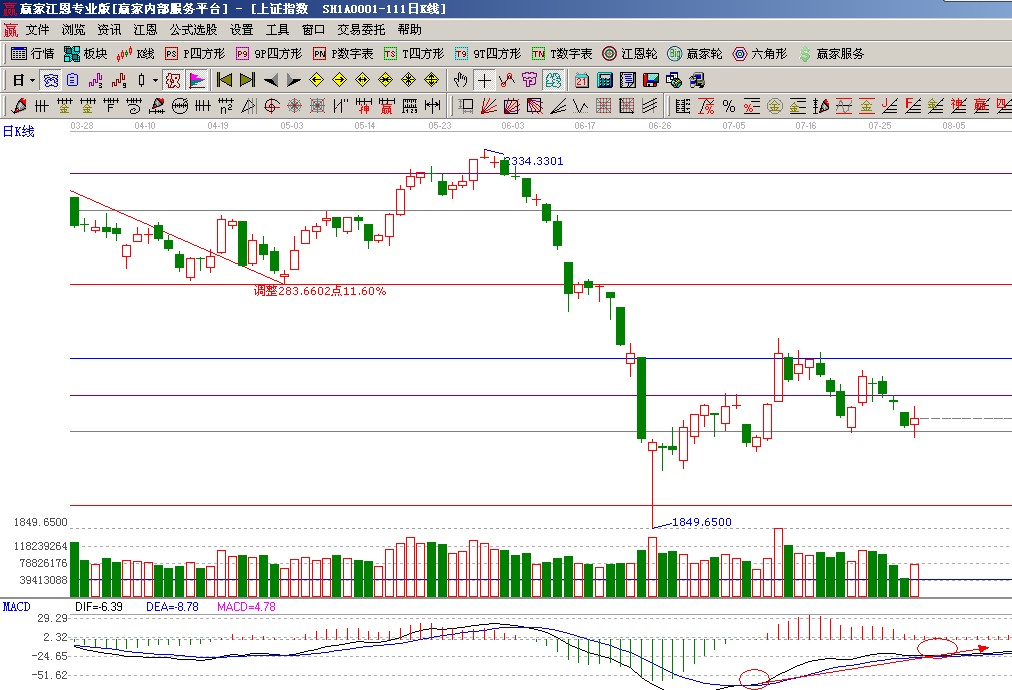Click the 赢家服务 service button
This screenshot has height=690, width=1012.
click(x=831, y=54)
